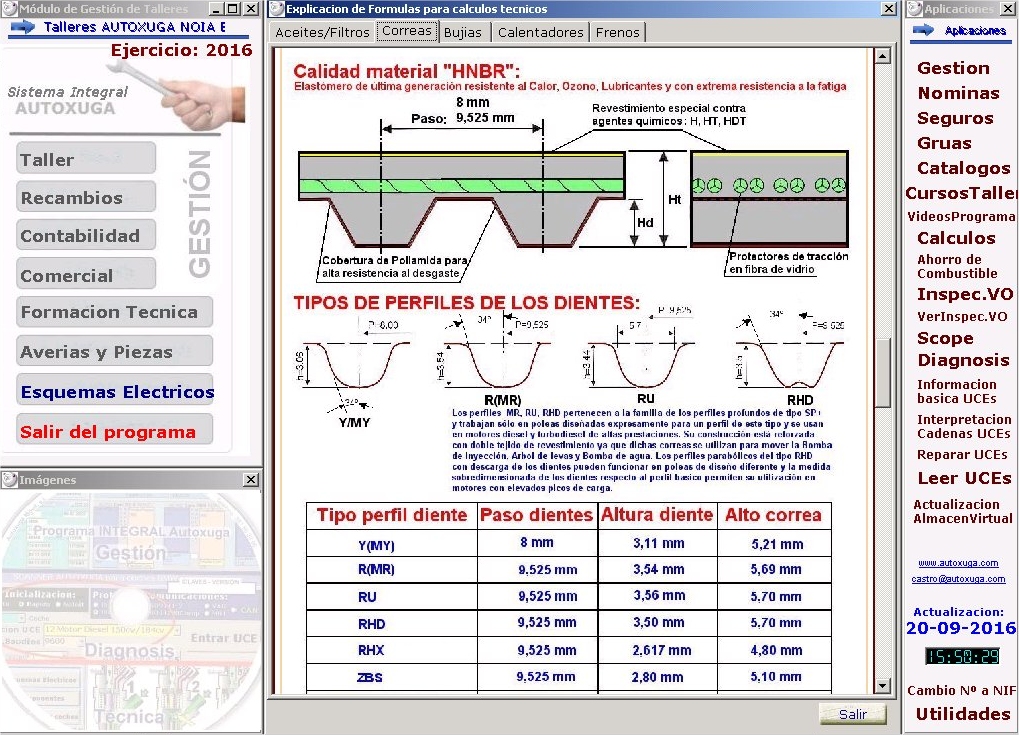Viewport: 1019px width, 735px height.
Task: Click Cambio Nº a NIF link
Action: pos(961,690)
